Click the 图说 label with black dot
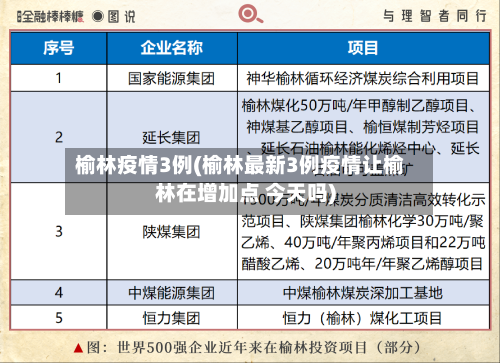Image resolution: width=500 pixels, height=363 pixels. pyautogui.click(x=114, y=16)
